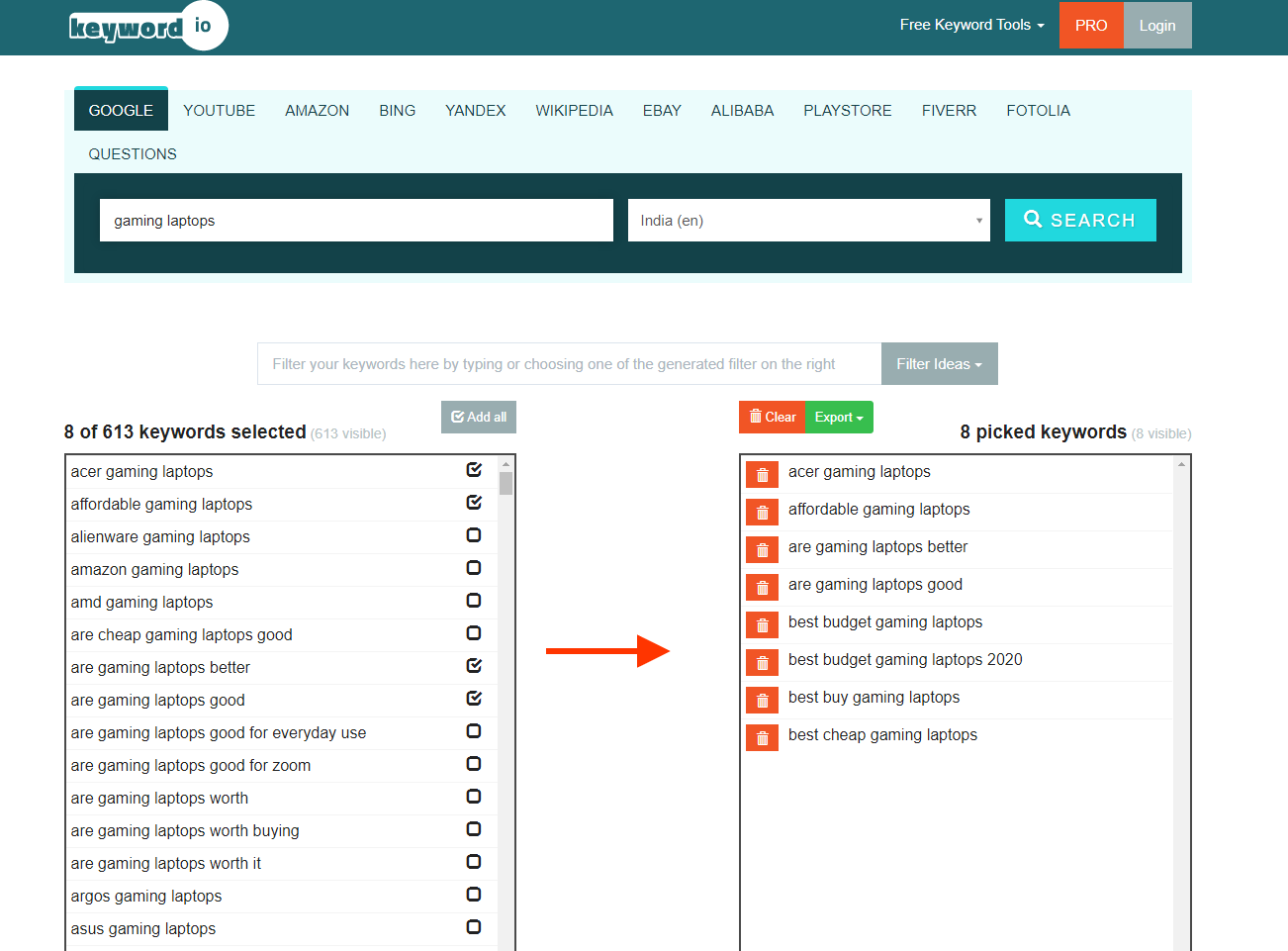
Task: Delete 'acer gaming laptops' from picked keywords
Action: coord(762,475)
